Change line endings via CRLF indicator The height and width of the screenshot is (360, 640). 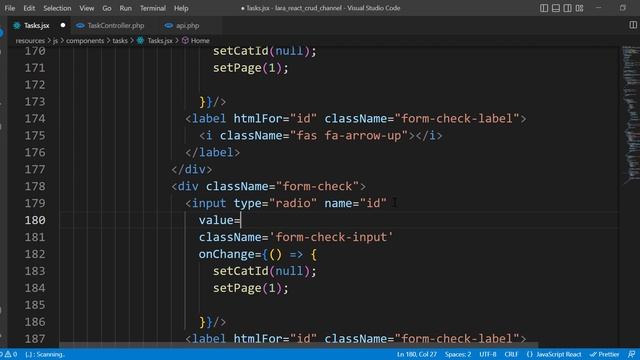click(x=511, y=354)
